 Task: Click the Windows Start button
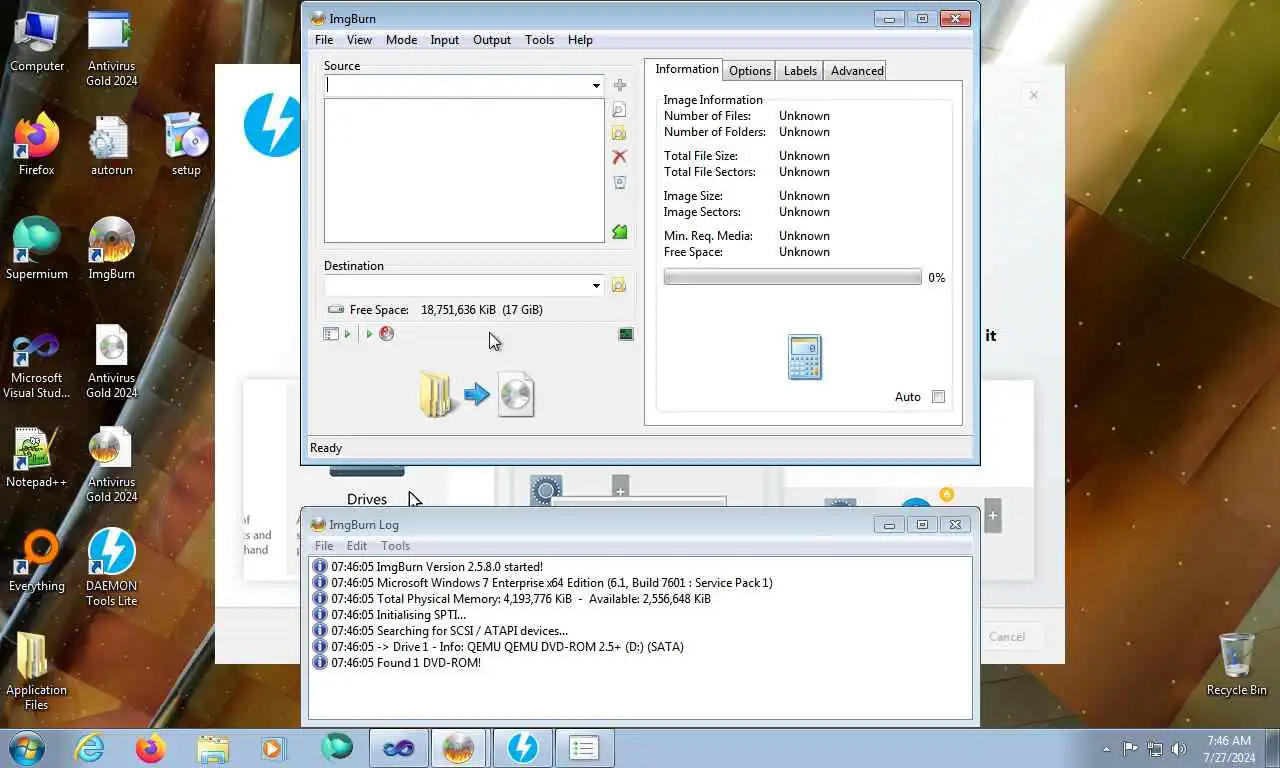(27, 748)
